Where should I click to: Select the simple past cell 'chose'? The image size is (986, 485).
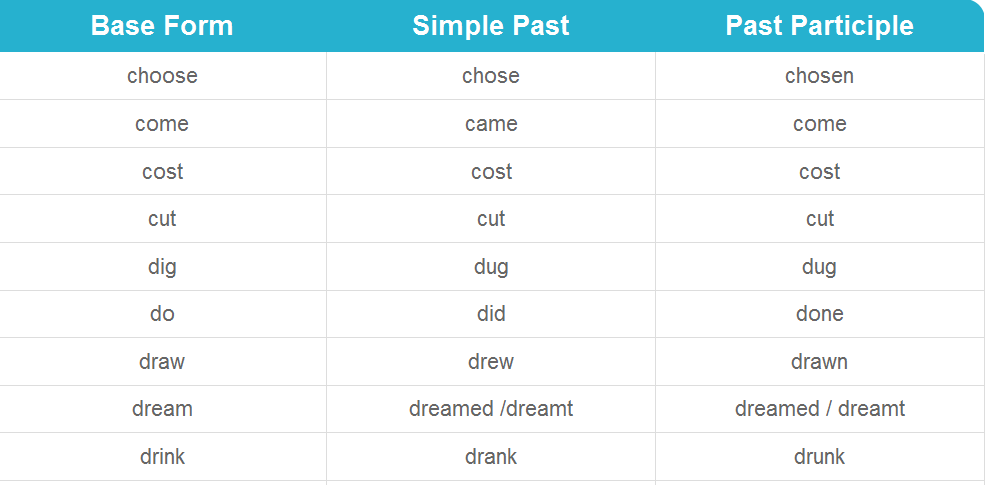pyautogui.click(x=491, y=75)
